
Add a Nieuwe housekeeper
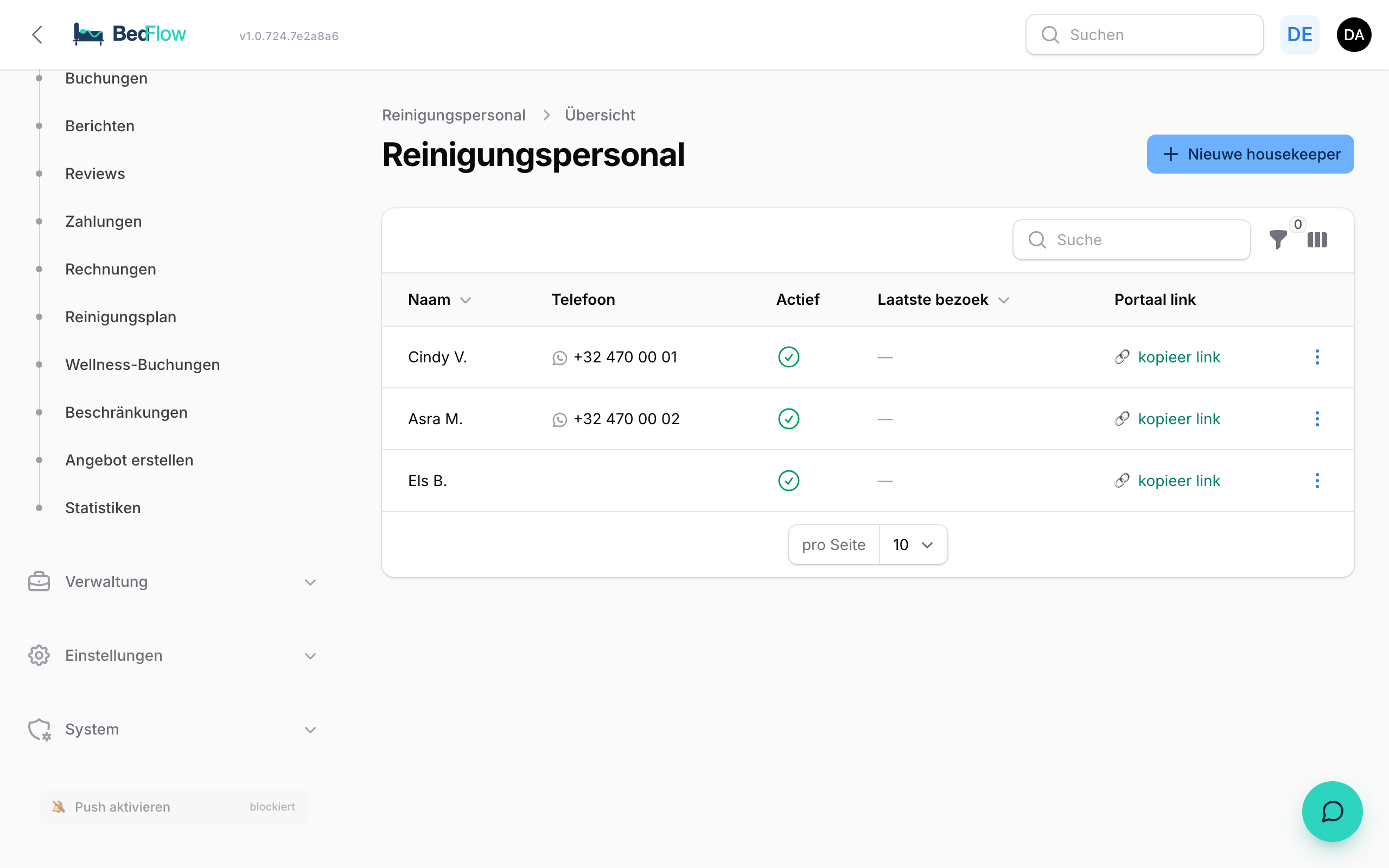(x=1250, y=154)
